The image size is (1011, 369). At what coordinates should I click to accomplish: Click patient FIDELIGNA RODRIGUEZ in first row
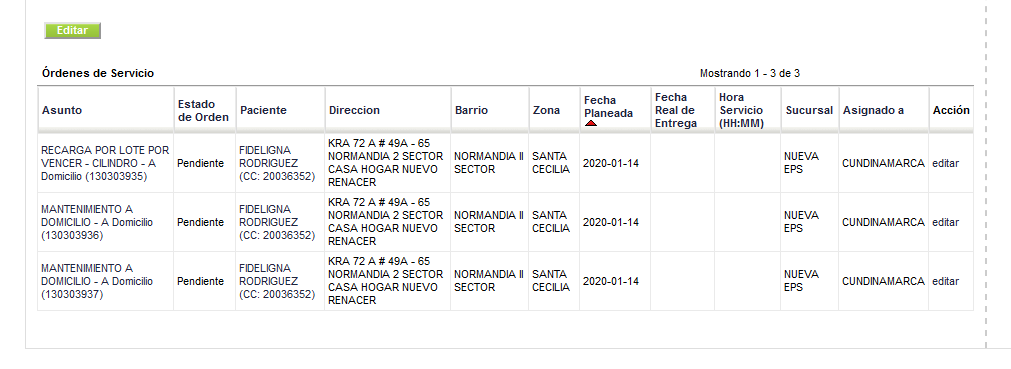pos(277,163)
